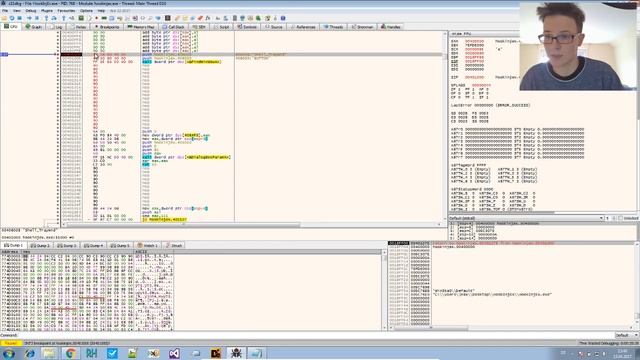Switch to the SEH tab
The width and height of the screenshot is (640, 360).
point(199,27)
